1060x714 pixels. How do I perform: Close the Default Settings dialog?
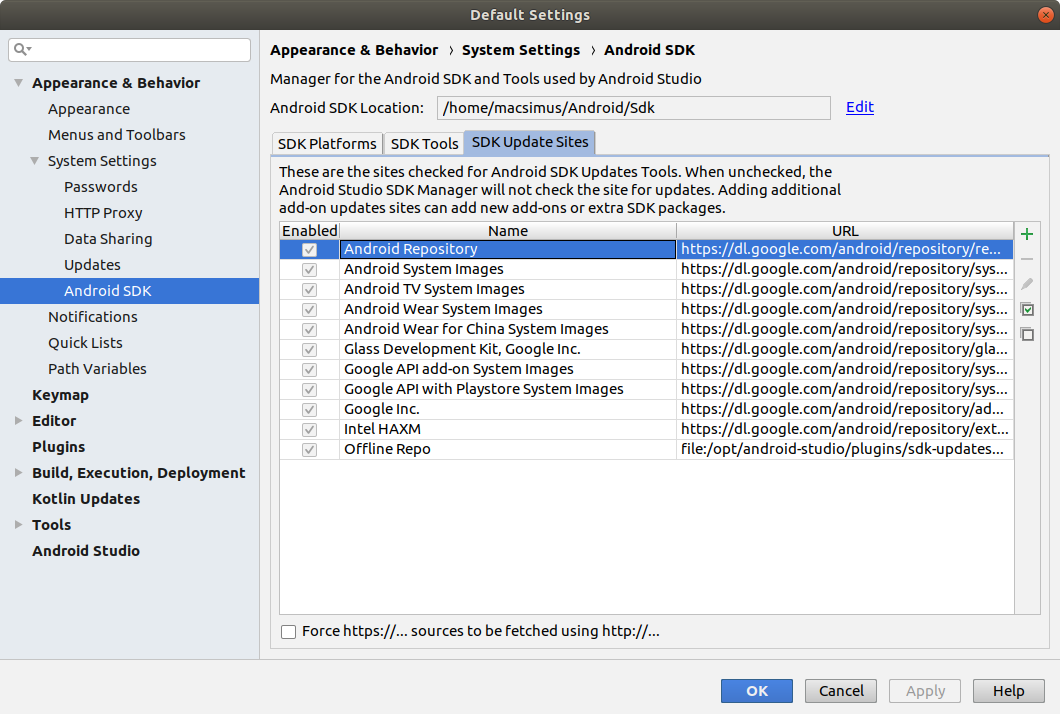(1046, 15)
